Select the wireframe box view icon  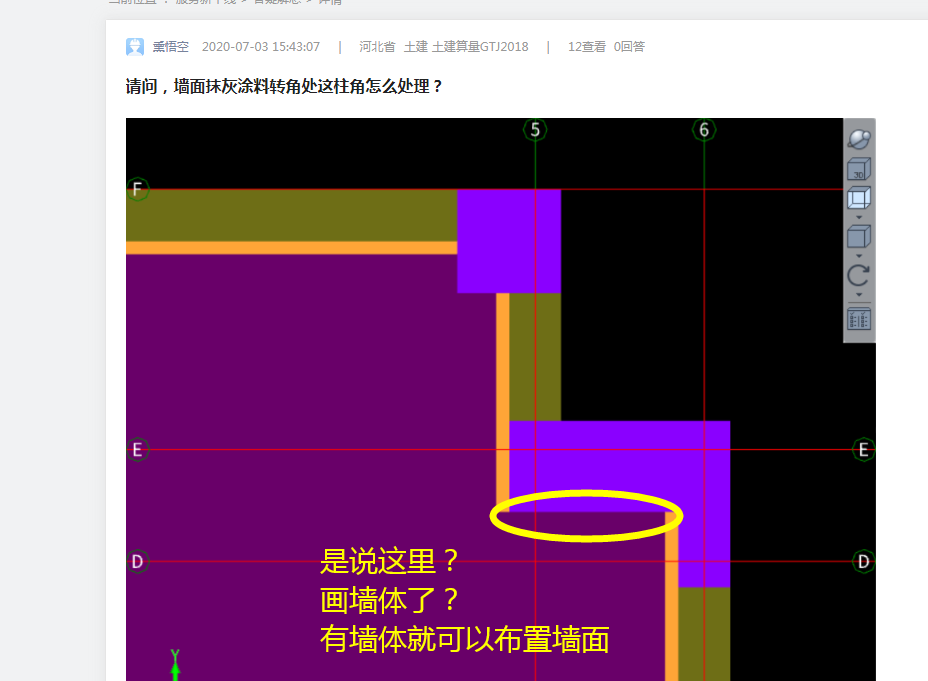click(x=859, y=198)
